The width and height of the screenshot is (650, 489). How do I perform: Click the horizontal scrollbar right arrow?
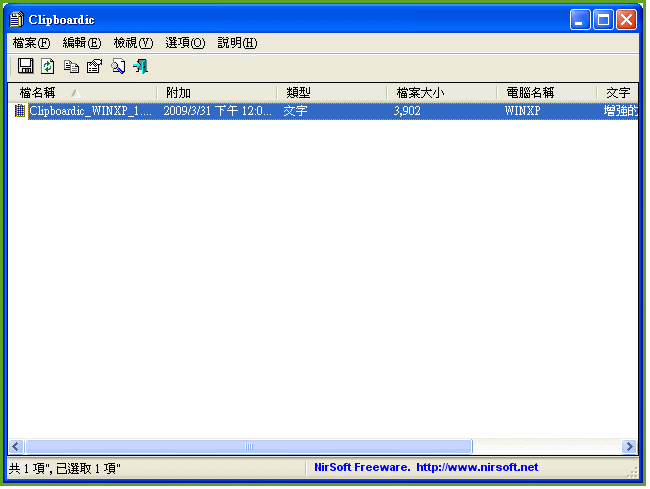tap(629, 446)
